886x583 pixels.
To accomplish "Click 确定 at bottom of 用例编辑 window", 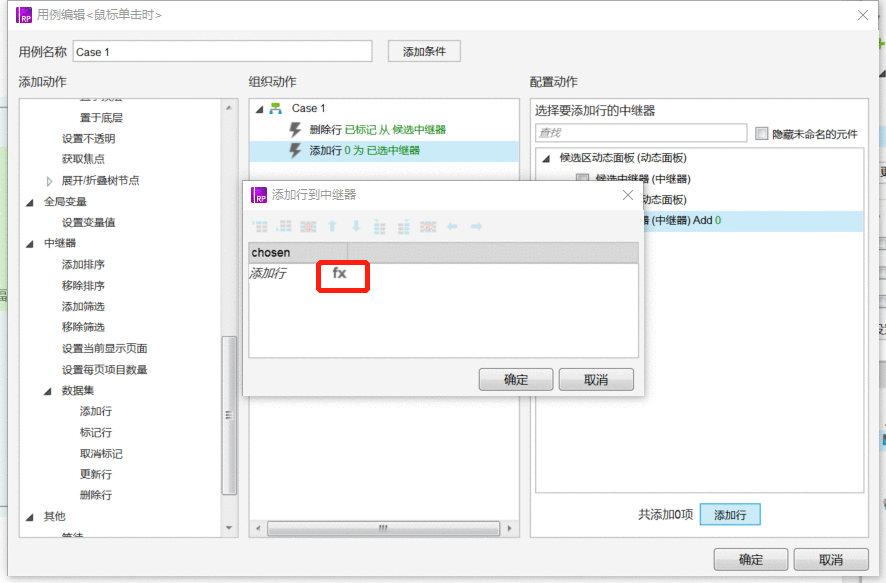I will [x=751, y=559].
